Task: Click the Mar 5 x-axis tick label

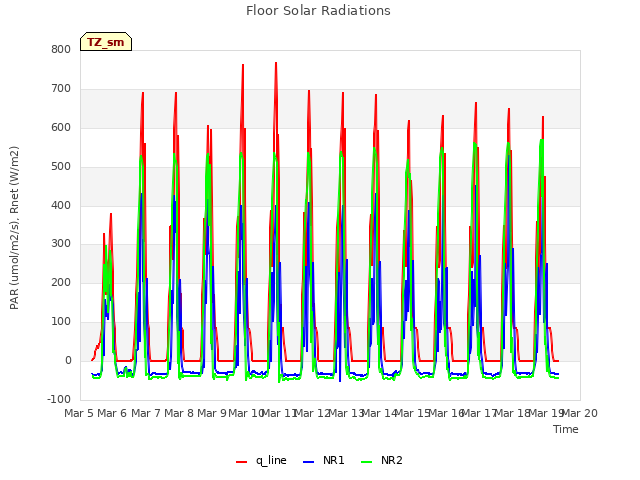Action: pyautogui.click(x=79, y=413)
